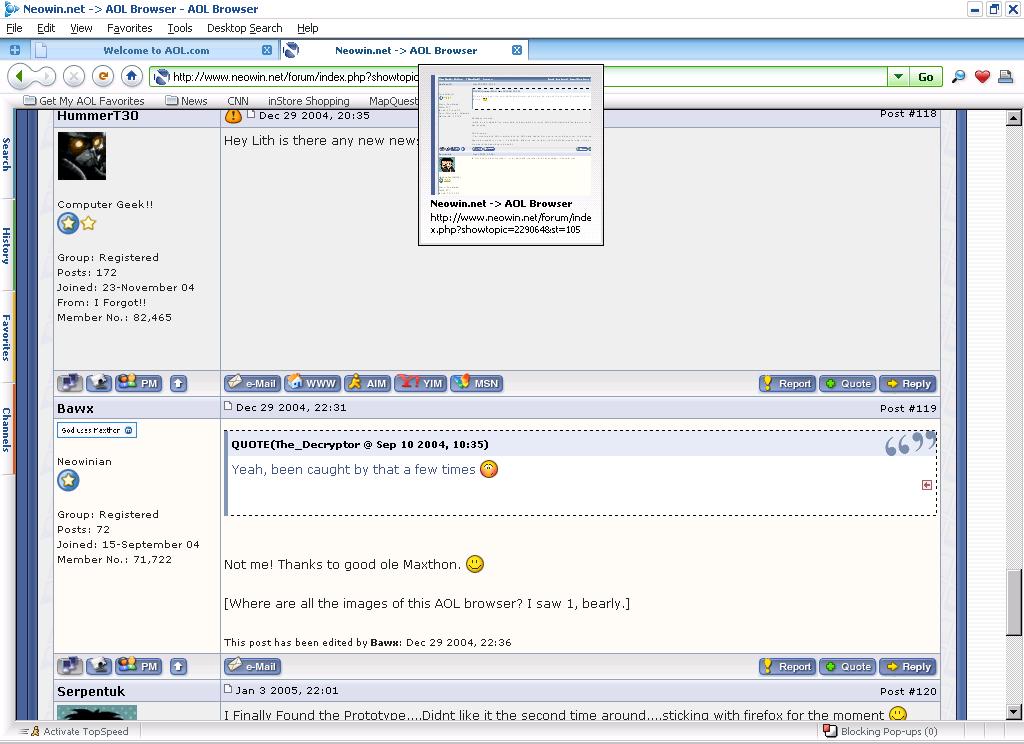Click the YIM icon under HummerT30's post
This screenshot has height=744, width=1024.
(421, 383)
